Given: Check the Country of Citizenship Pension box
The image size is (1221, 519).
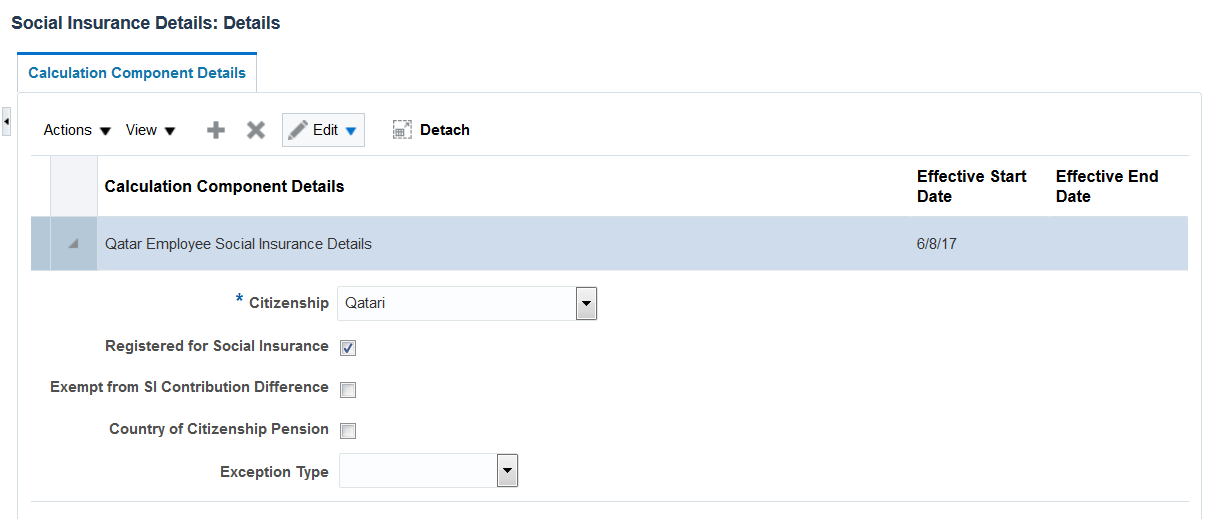Looking at the screenshot, I should [x=348, y=431].
